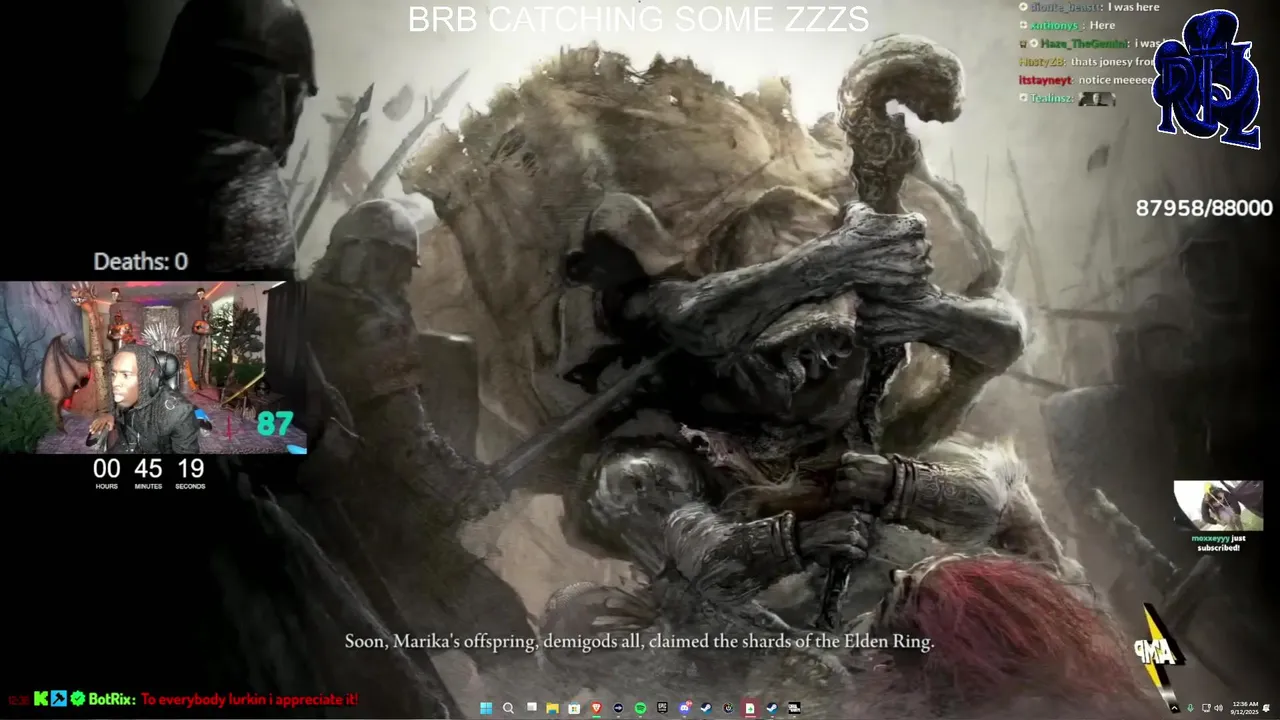Click the AMP logo overlay
Viewport: 1280px width, 720px height.
point(1158,650)
